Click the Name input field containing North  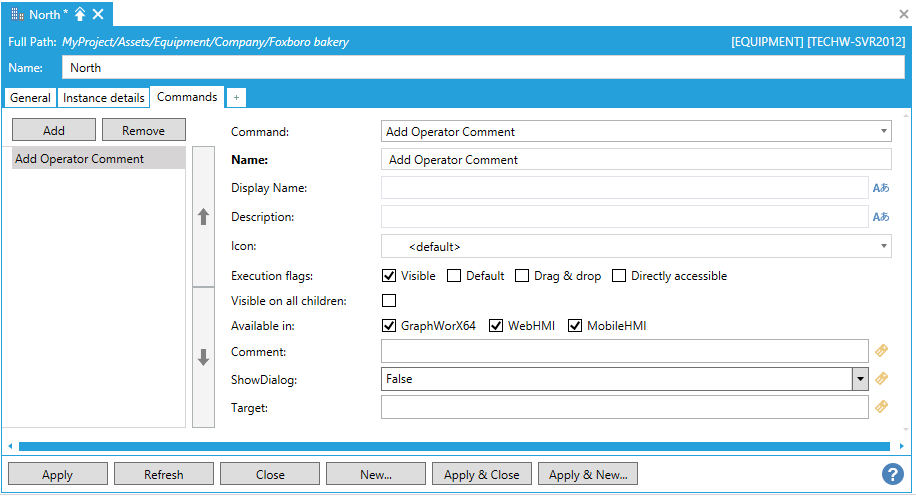483,67
